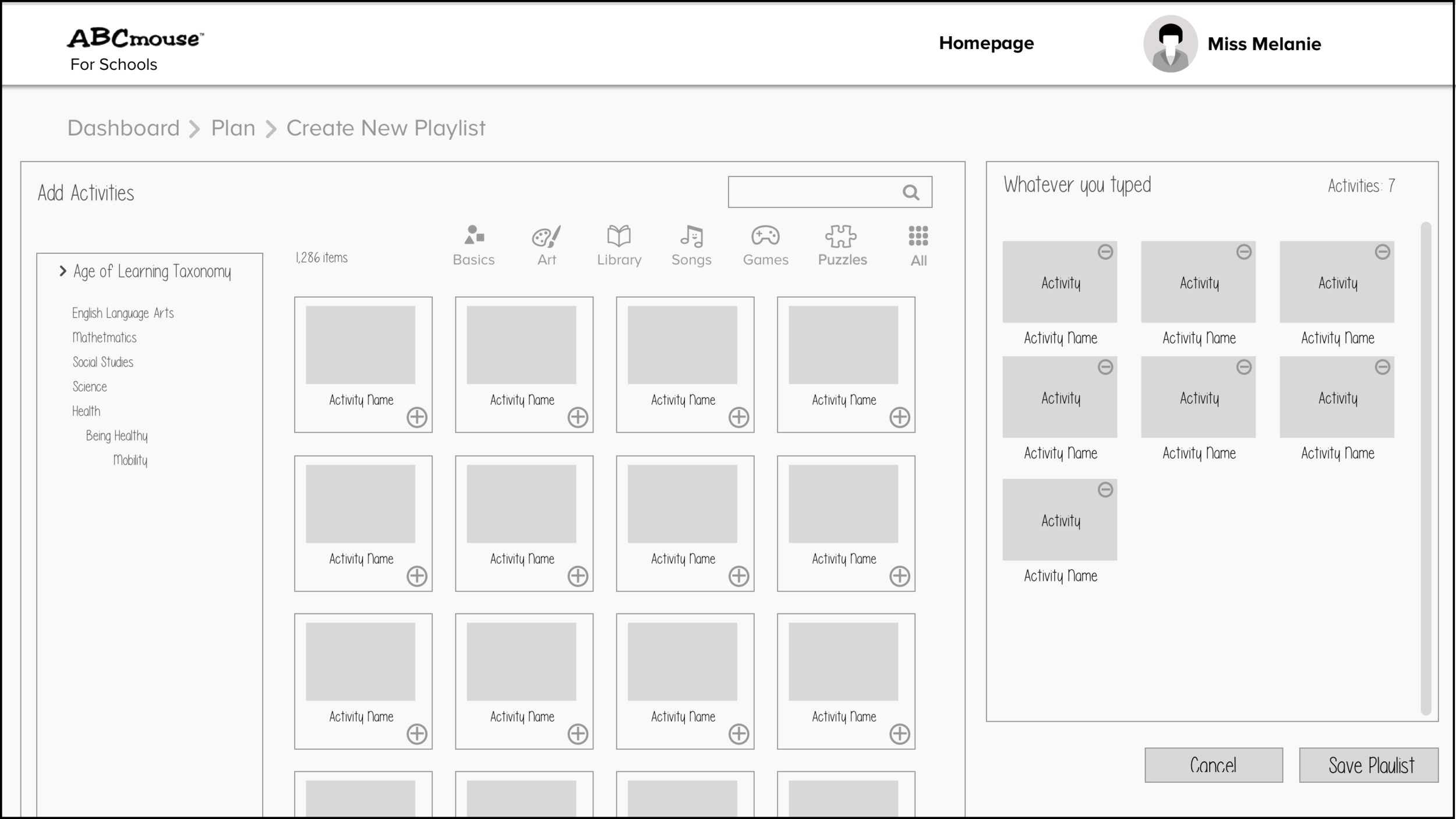This screenshot has height=819, width=1456.
Task: Add second activity in second row
Action: coord(578,576)
